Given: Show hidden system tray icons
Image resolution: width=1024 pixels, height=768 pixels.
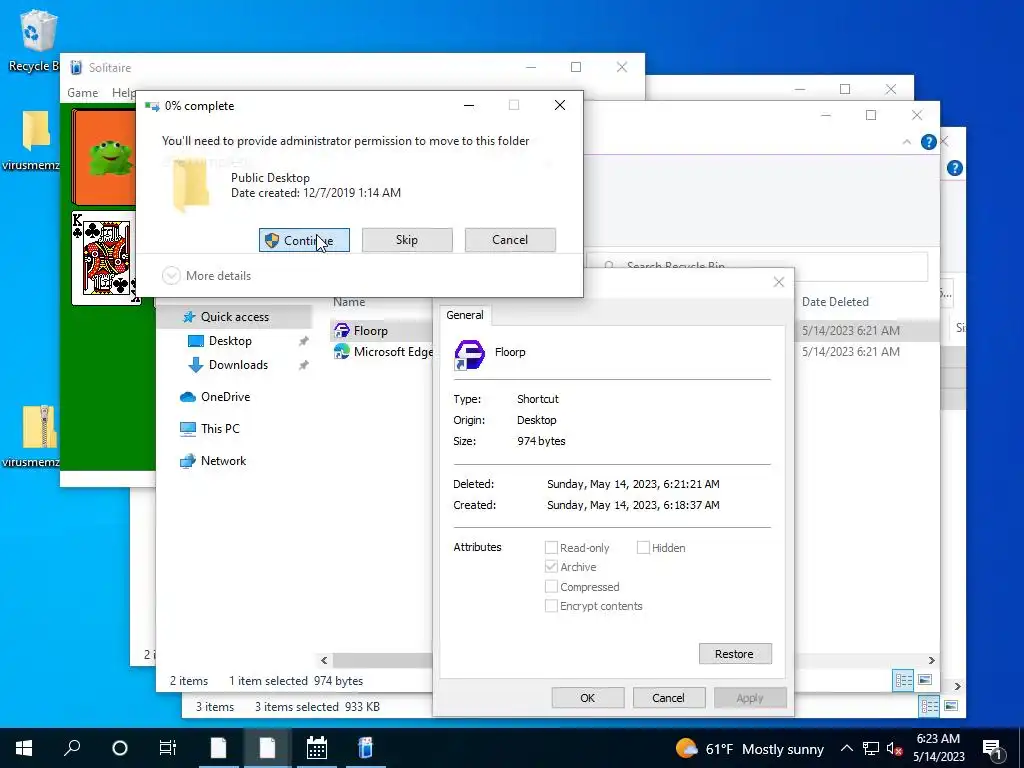Looking at the screenshot, I should click(846, 748).
